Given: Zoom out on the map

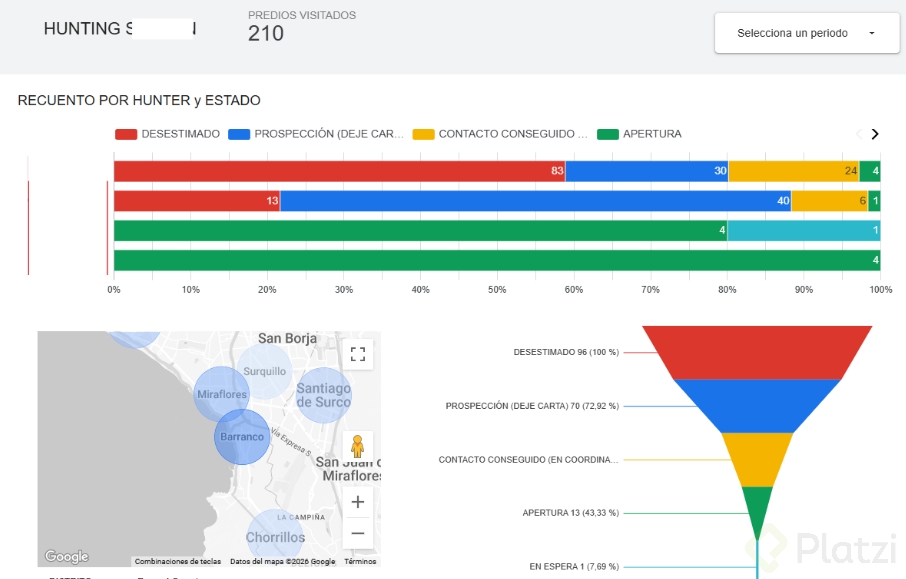Looking at the screenshot, I should [358, 533].
